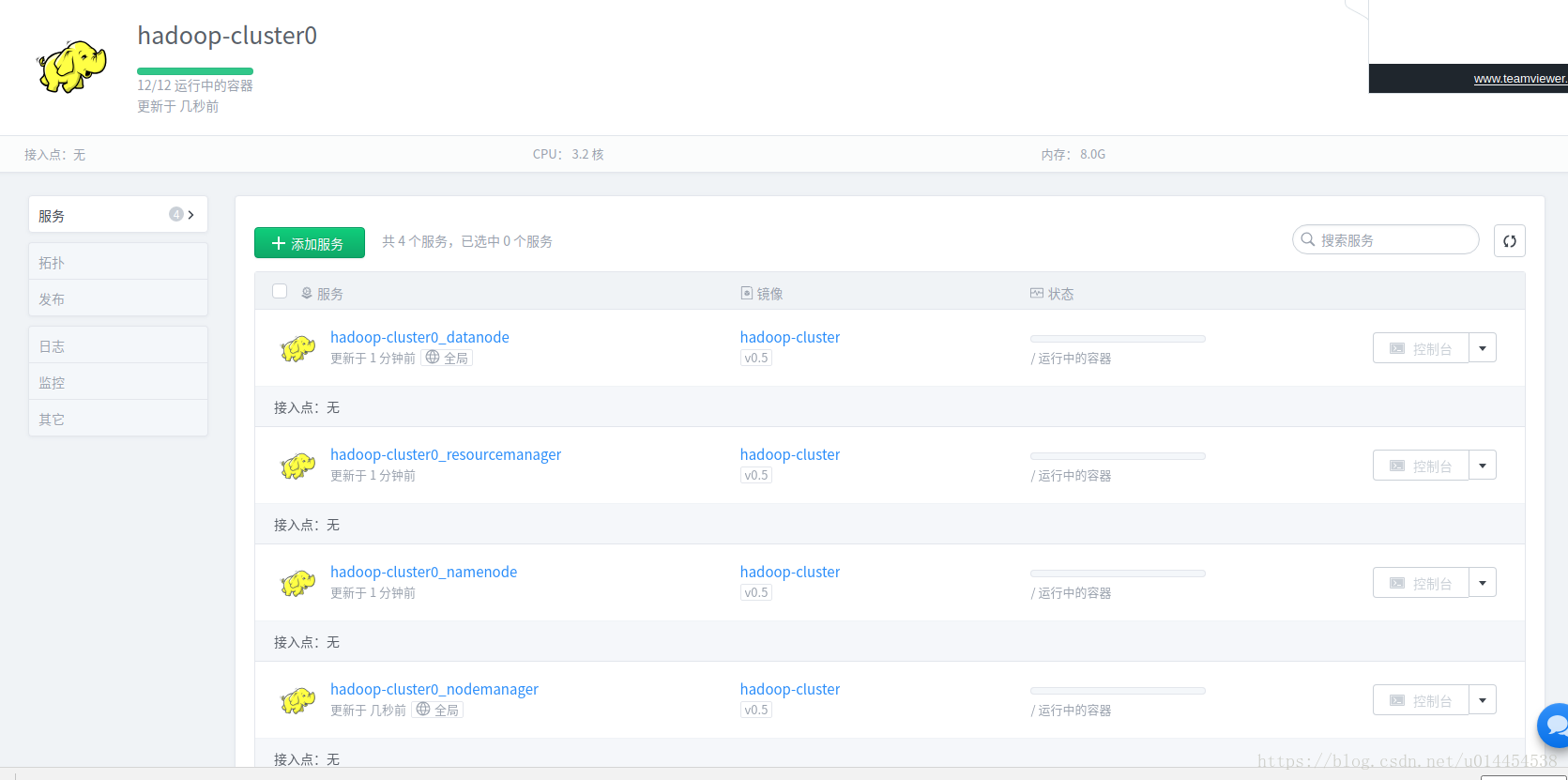Click the CPU: 3.2 核 text
Screen dimensions: 1568x780
point(569,154)
